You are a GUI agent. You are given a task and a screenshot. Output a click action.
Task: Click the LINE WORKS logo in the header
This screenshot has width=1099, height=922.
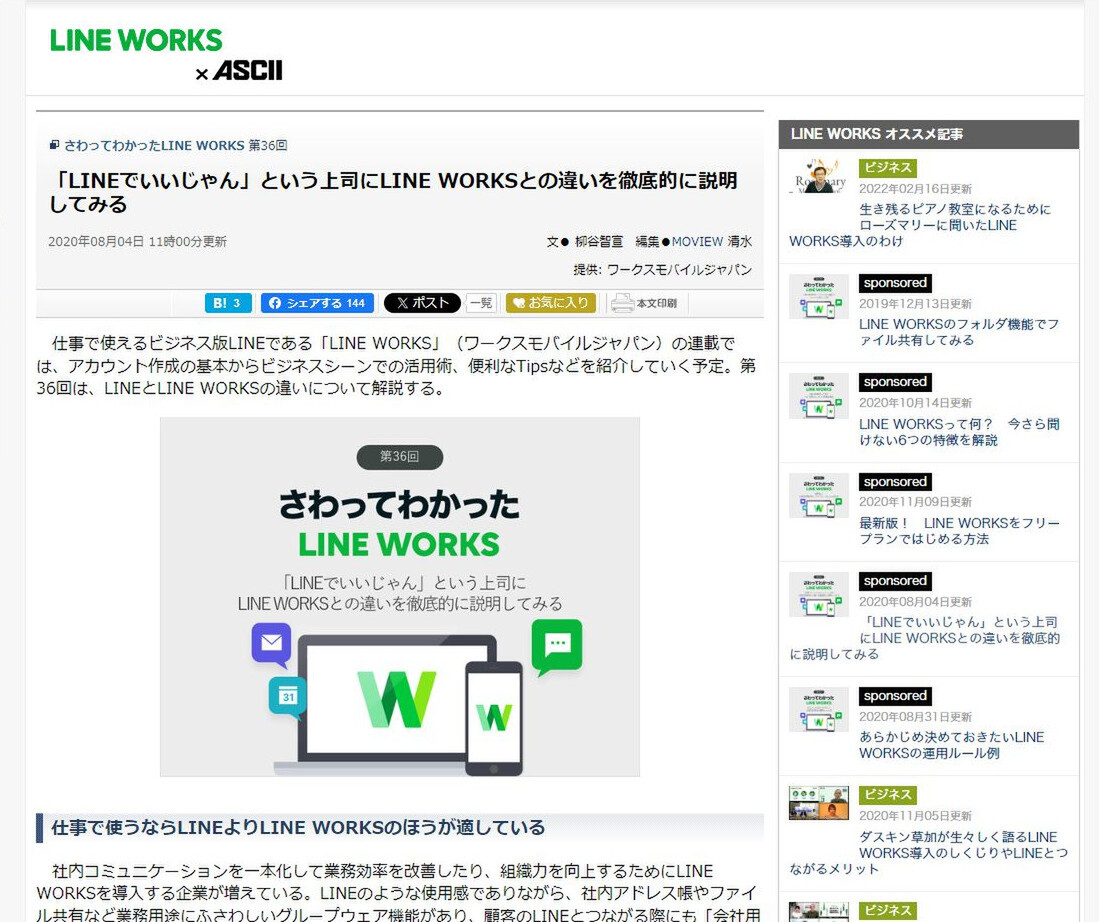coord(136,41)
